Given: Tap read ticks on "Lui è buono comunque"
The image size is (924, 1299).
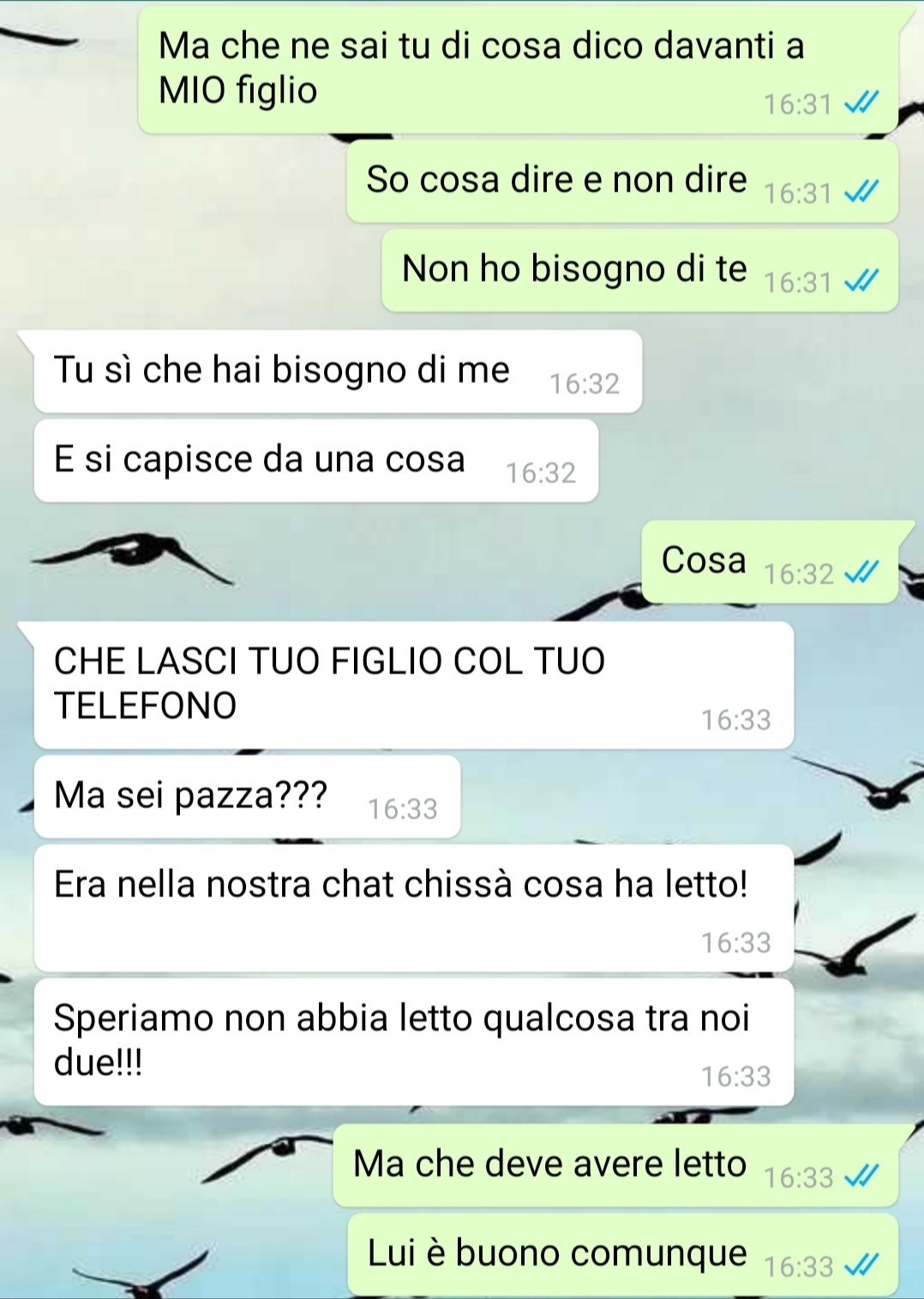Looking at the screenshot, I should point(861,1265).
